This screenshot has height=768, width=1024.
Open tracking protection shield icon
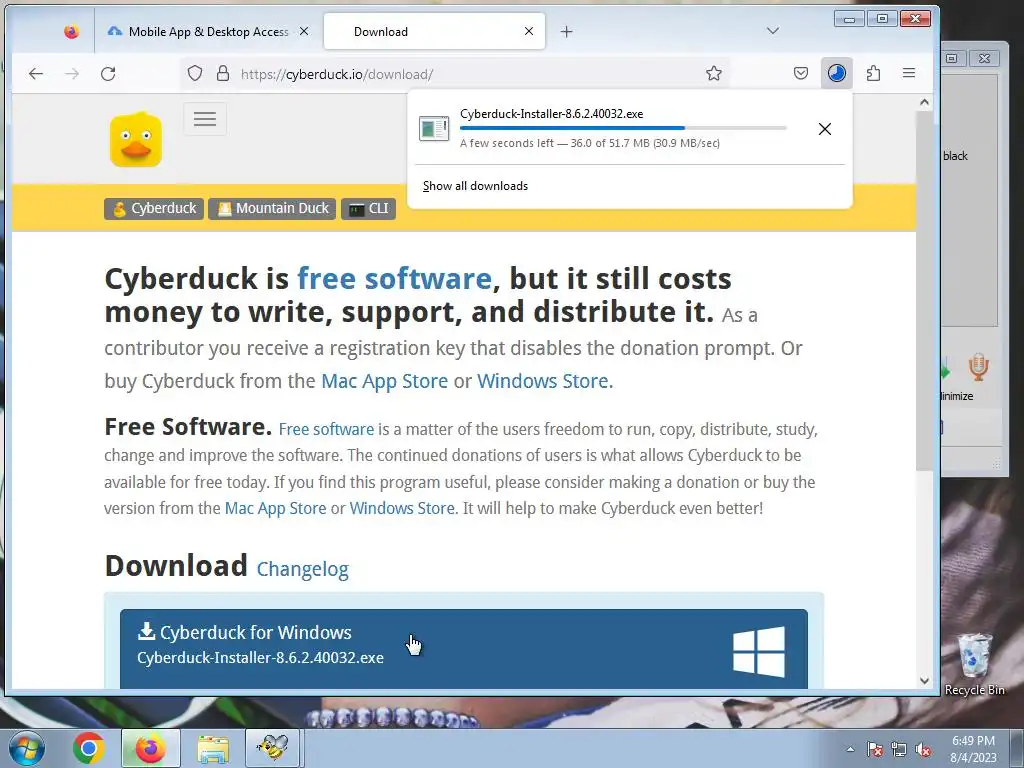(x=195, y=74)
